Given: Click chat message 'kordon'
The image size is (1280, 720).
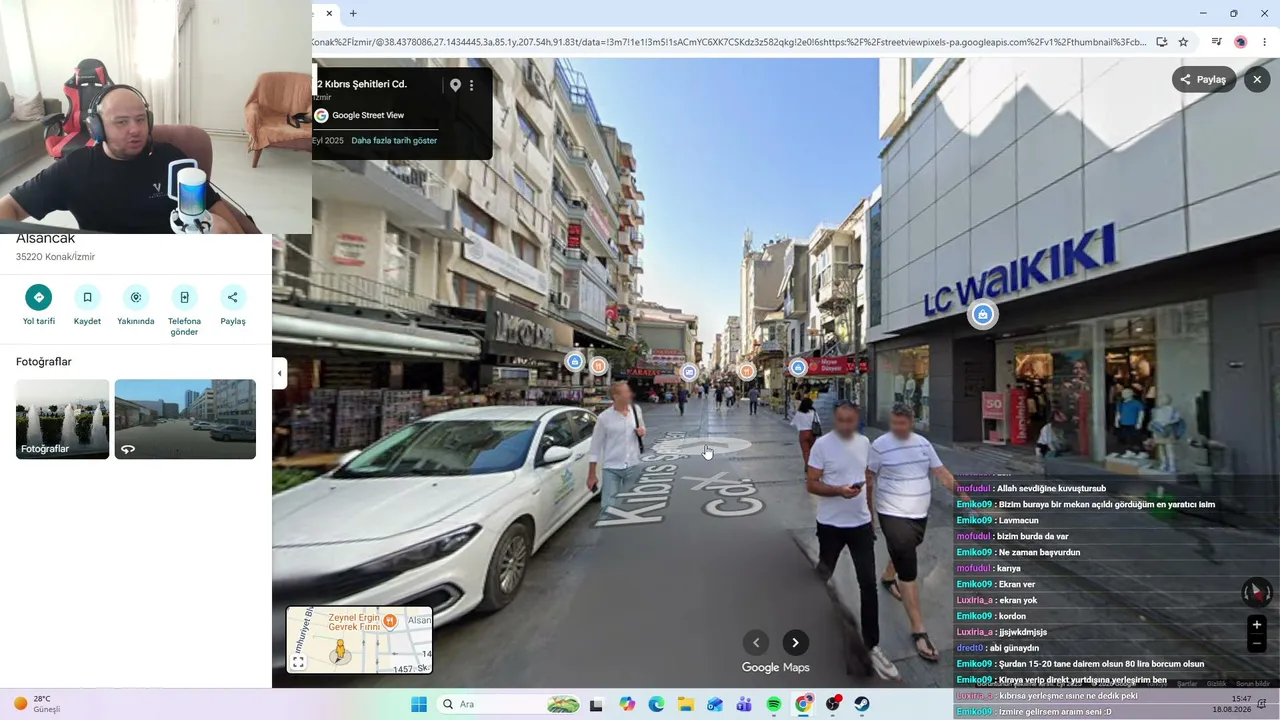Looking at the screenshot, I should click(1012, 616).
